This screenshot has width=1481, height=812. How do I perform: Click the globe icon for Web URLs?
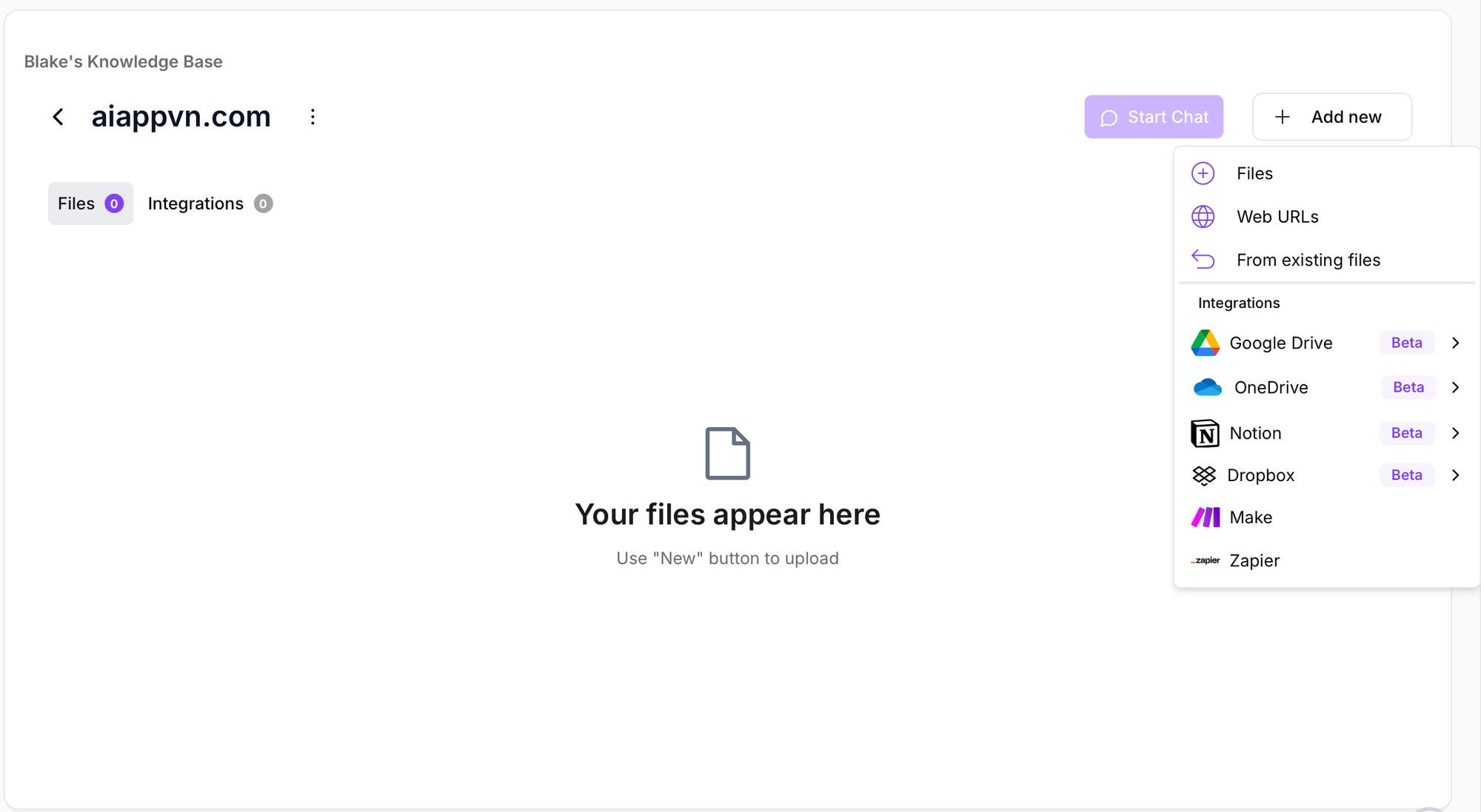(x=1203, y=217)
